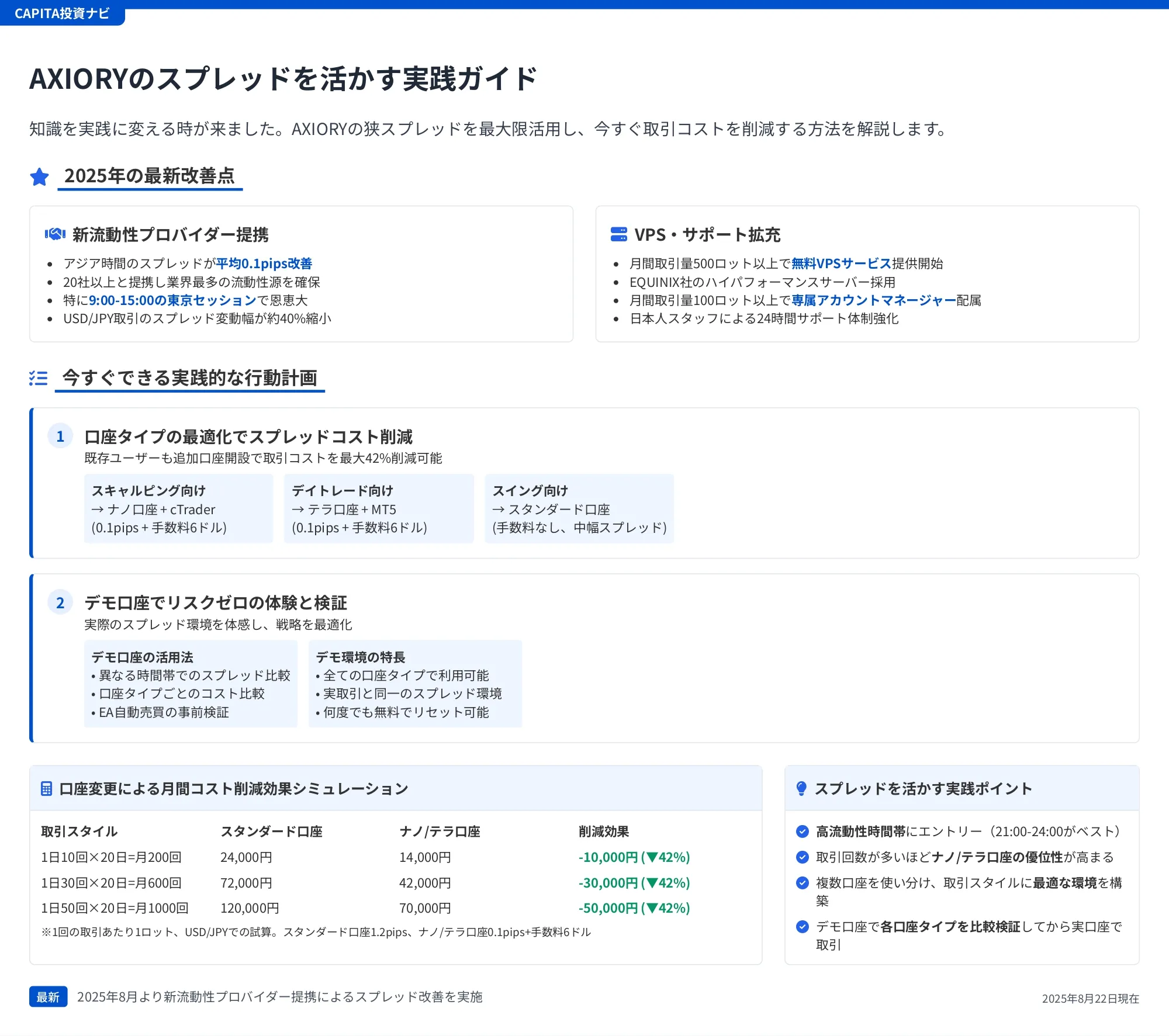Click the 取引スタイル column header

(79, 831)
